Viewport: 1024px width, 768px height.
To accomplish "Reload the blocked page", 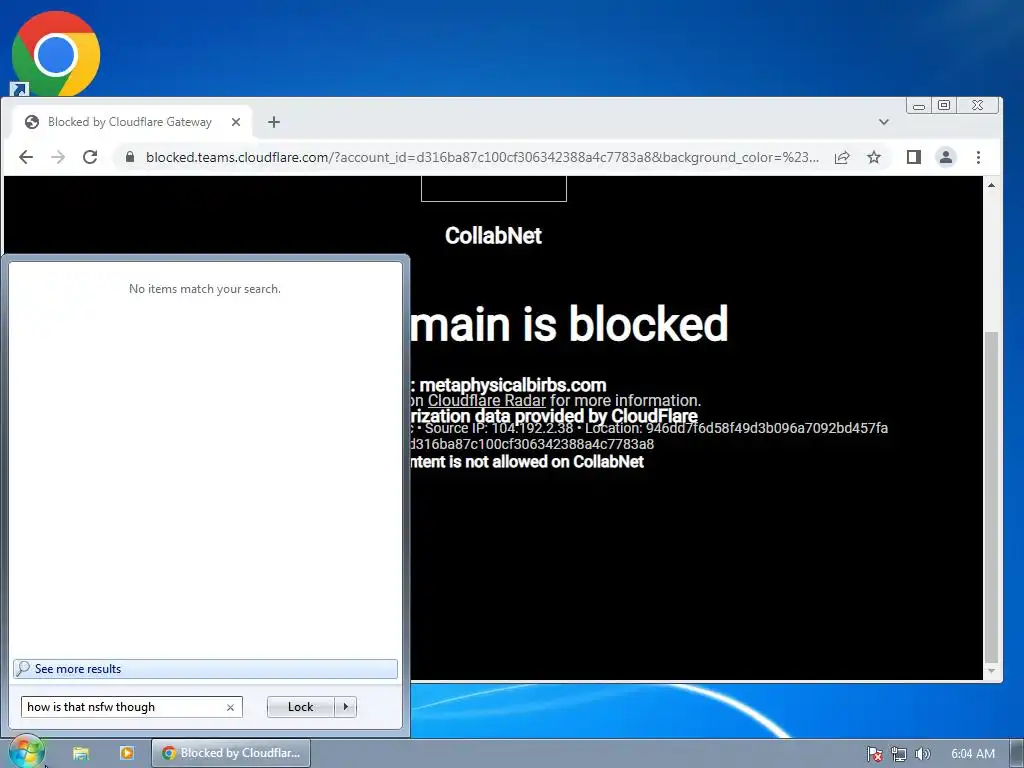I will tap(90, 157).
